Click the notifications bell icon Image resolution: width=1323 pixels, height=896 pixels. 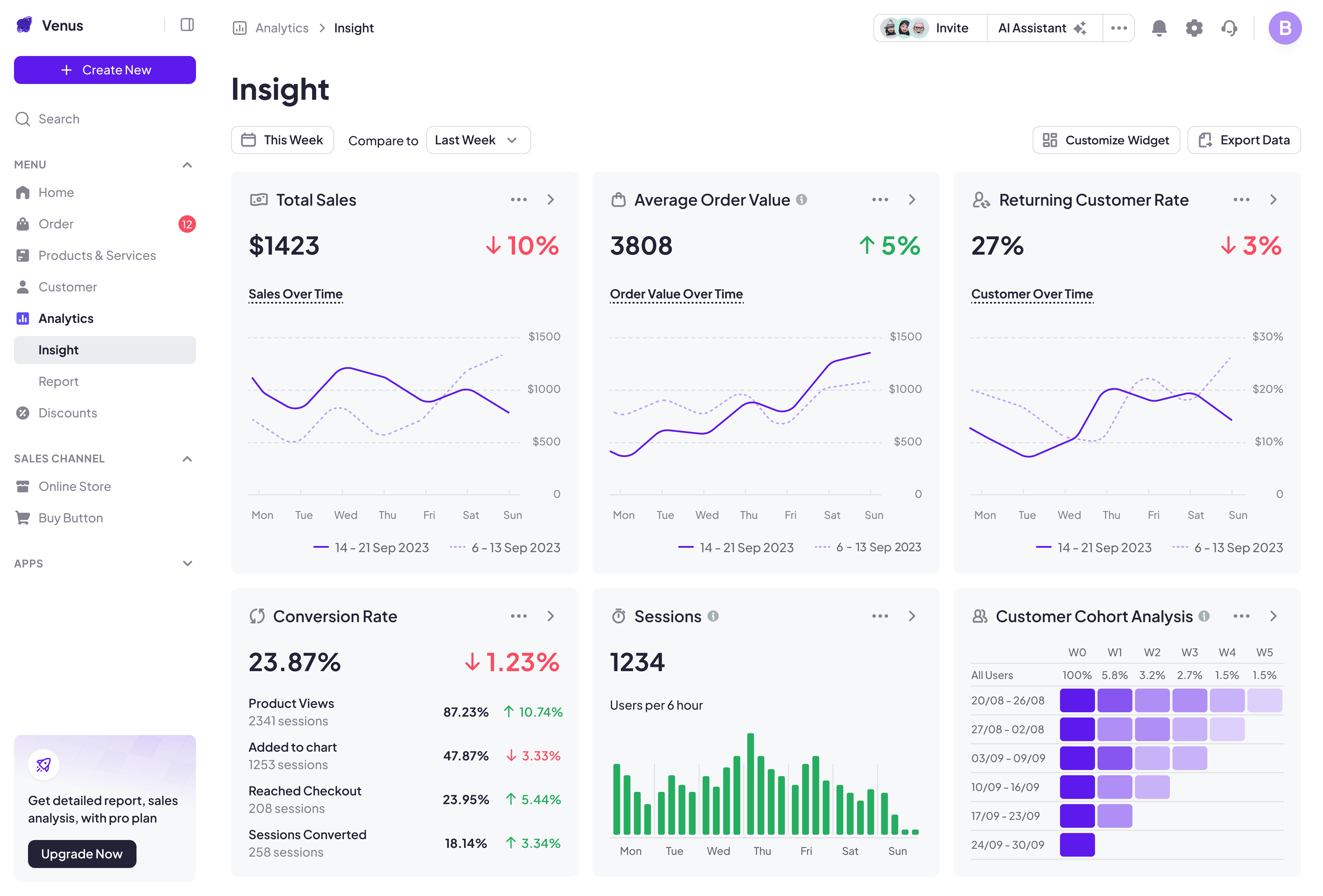coord(1158,28)
